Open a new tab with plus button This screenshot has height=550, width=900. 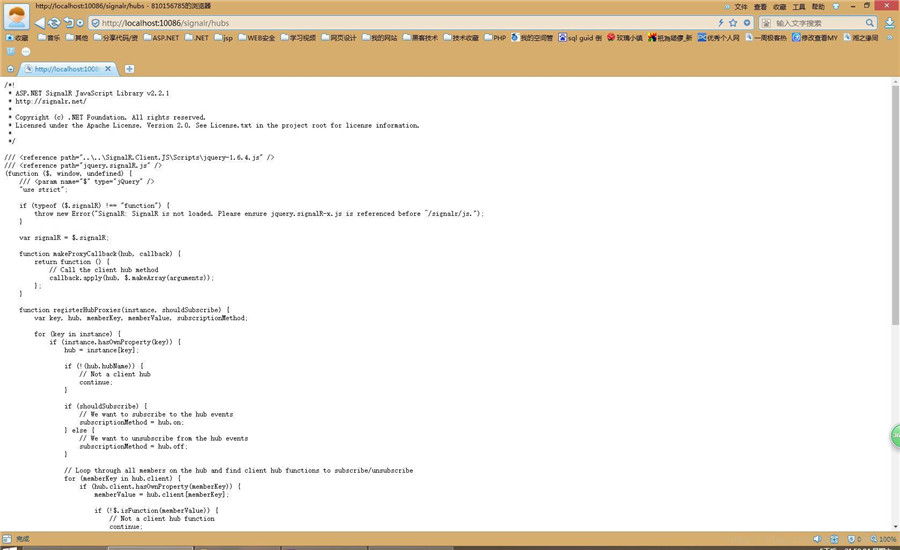point(129,69)
